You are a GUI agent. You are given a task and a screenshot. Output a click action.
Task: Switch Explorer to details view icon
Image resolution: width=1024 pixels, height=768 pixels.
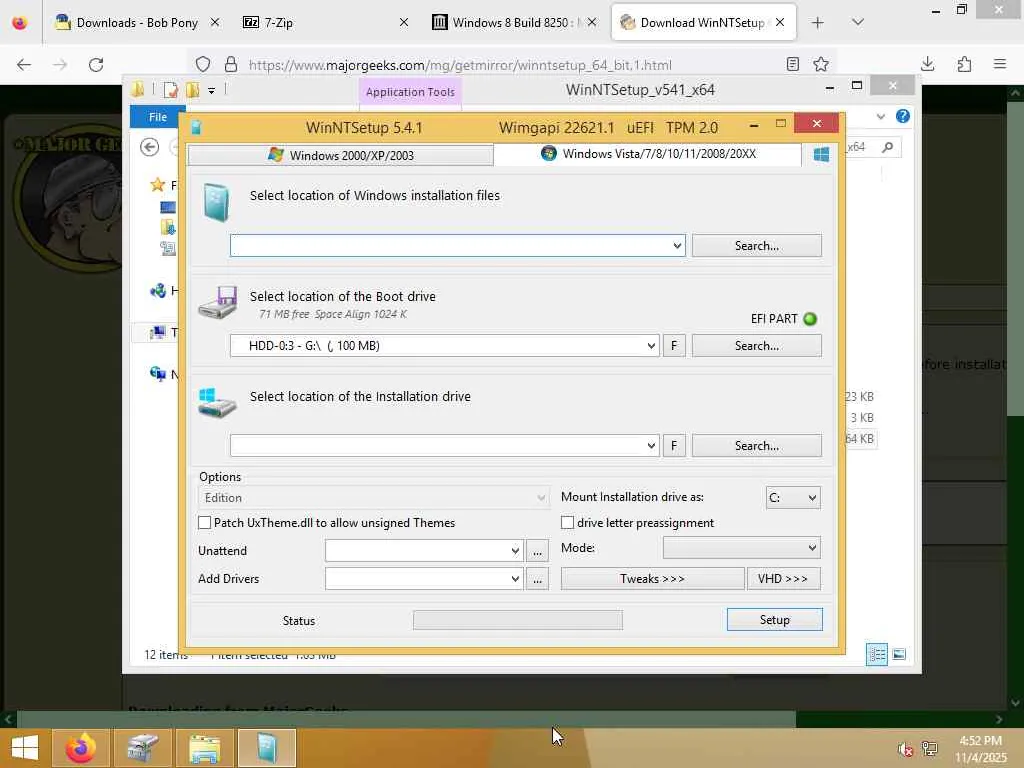tap(876, 654)
